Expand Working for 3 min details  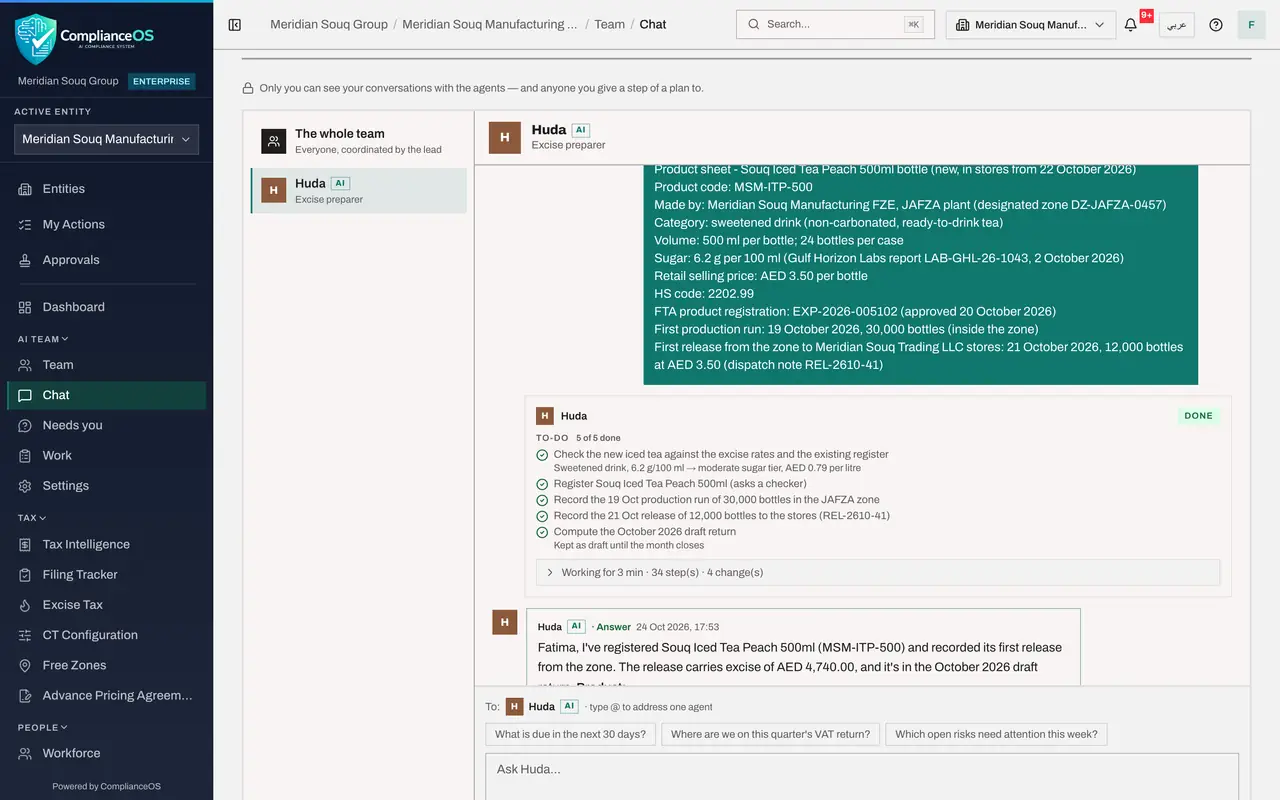(878, 572)
